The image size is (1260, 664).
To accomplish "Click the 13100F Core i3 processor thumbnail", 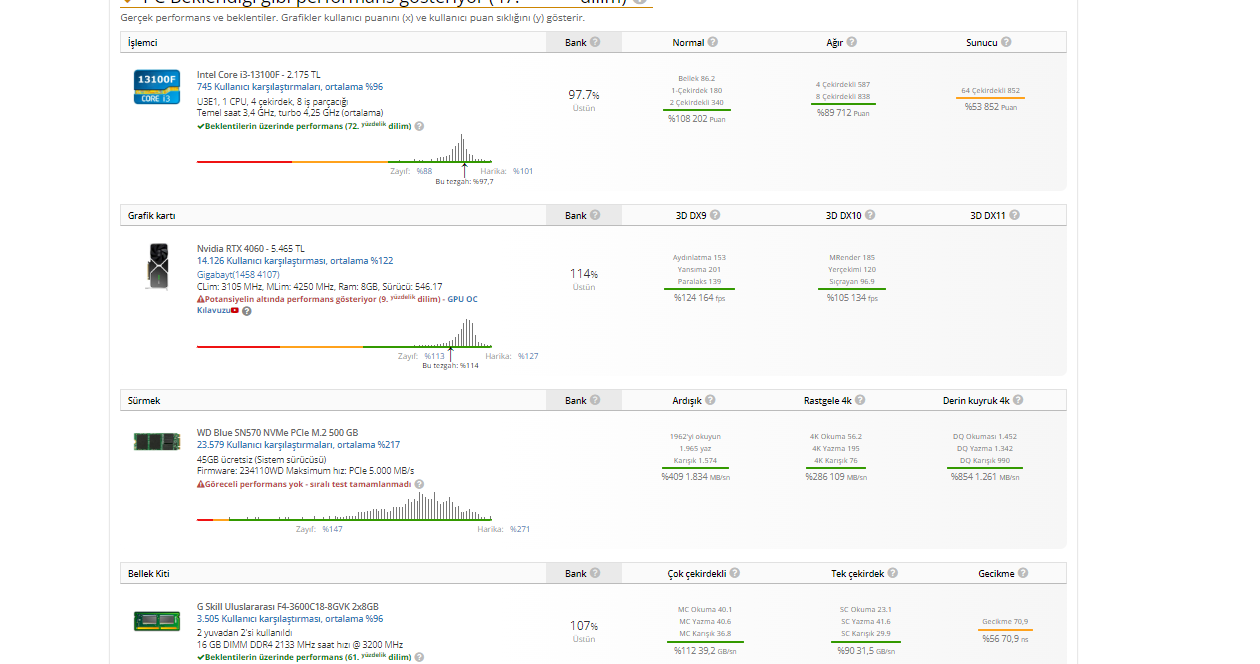I will pyautogui.click(x=156, y=87).
